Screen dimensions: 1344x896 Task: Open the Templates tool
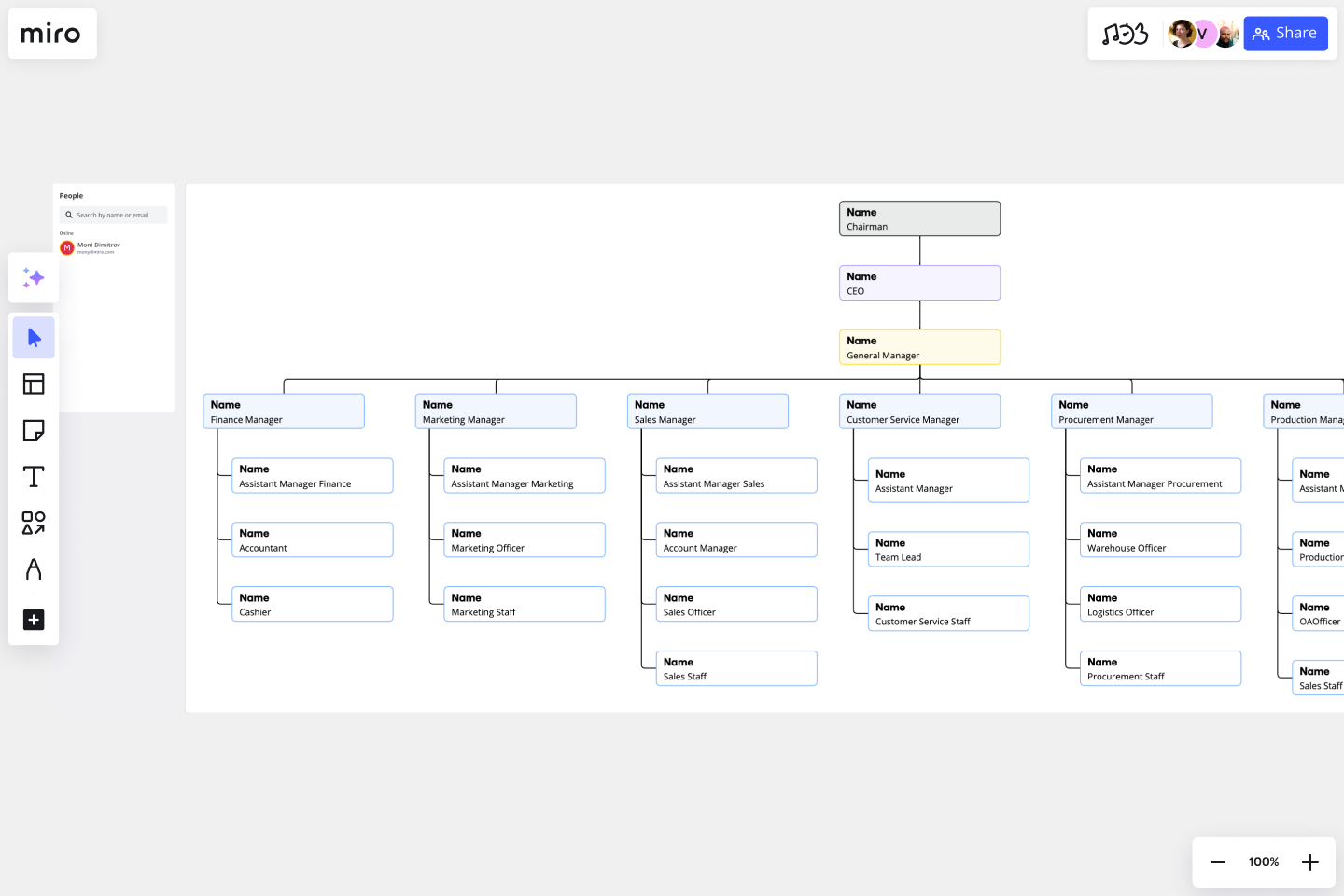[x=33, y=384]
